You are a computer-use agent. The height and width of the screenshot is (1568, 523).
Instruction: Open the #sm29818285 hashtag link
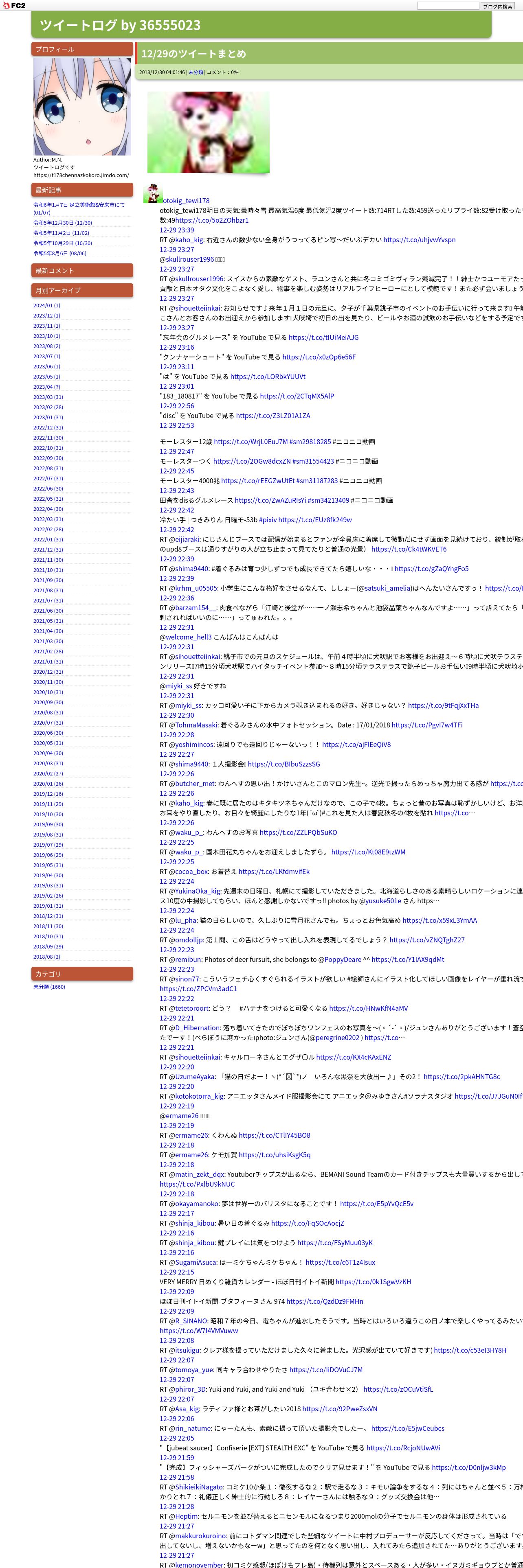[x=310, y=442]
